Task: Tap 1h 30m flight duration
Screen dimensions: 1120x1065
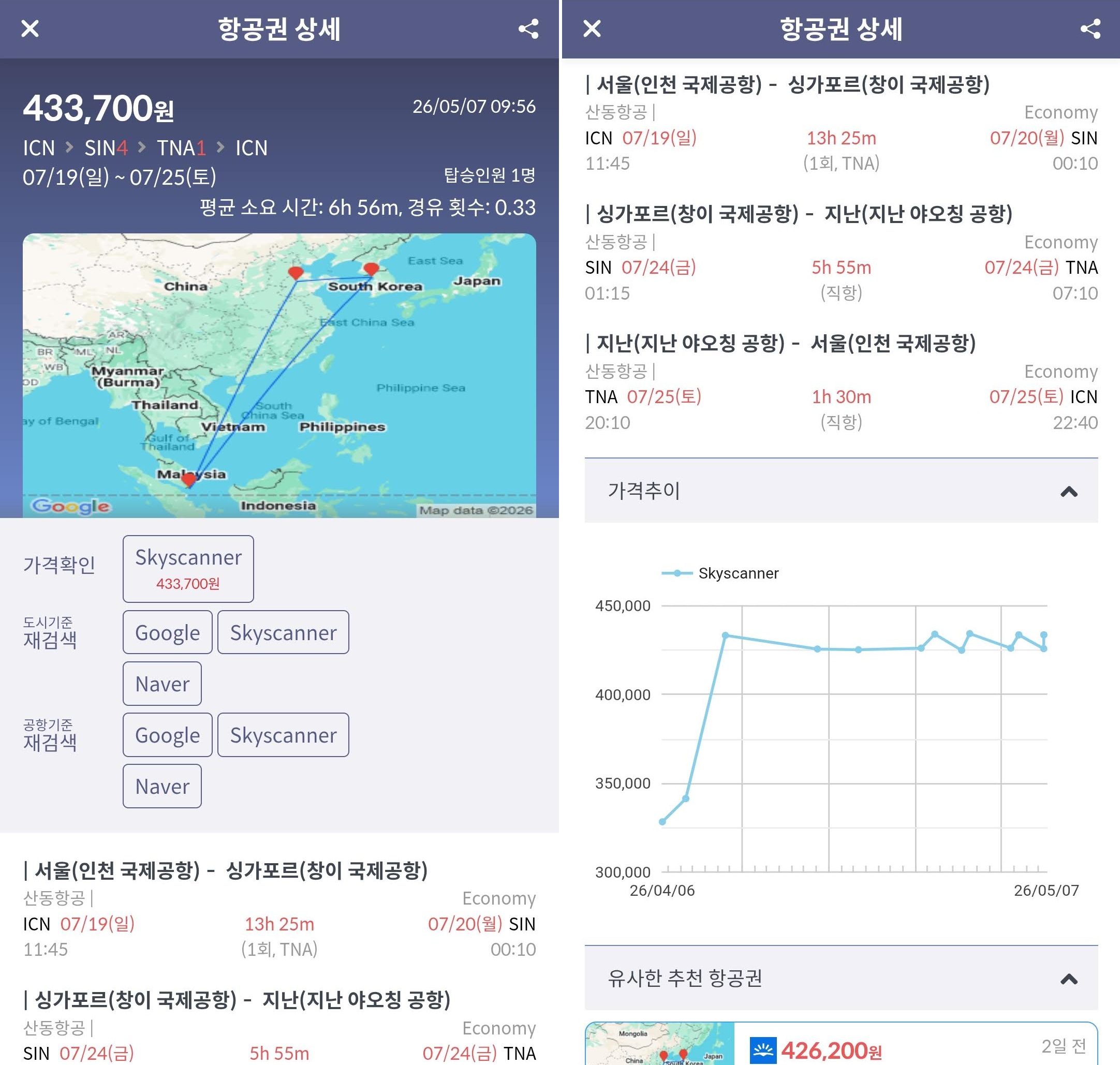Action: (x=841, y=397)
